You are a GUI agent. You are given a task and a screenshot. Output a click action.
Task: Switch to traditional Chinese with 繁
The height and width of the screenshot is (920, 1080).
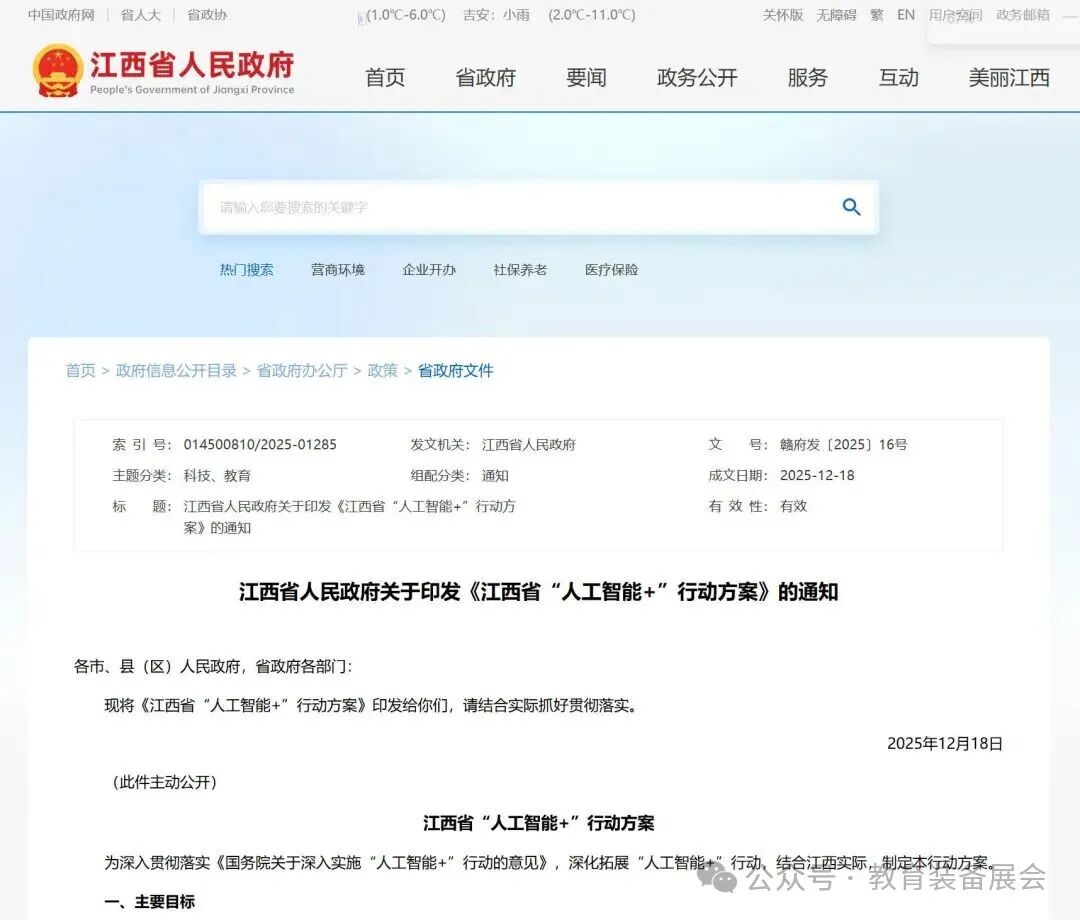(876, 14)
